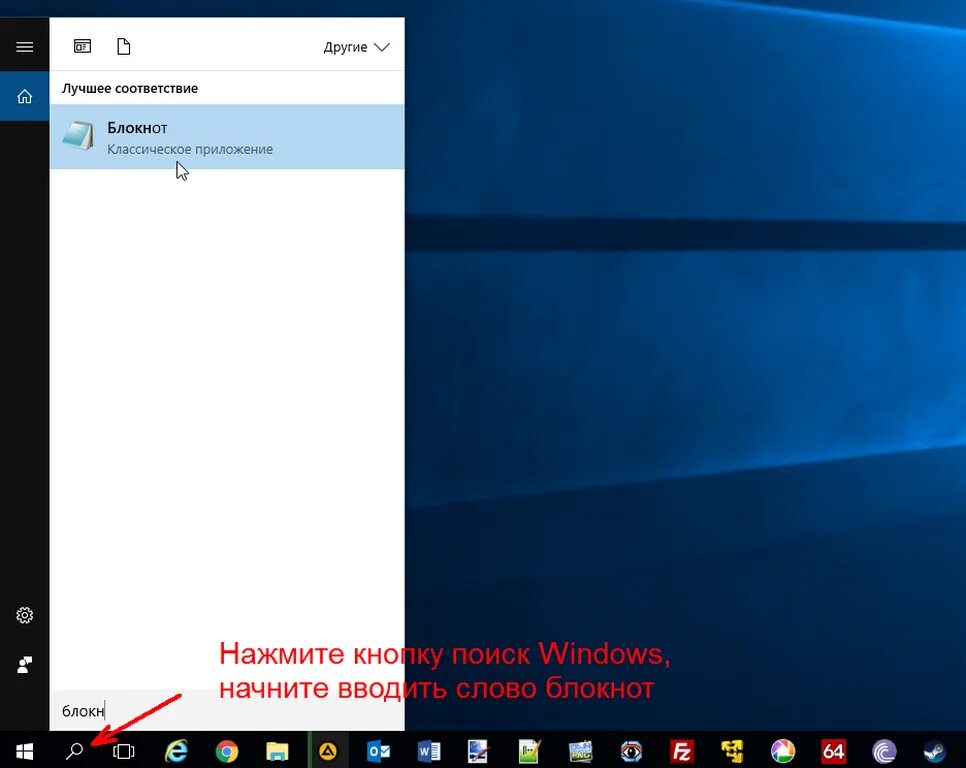The image size is (966, 768).
Task: Open the Start menu
Action: pyautogui.click(x=24, y=751)
